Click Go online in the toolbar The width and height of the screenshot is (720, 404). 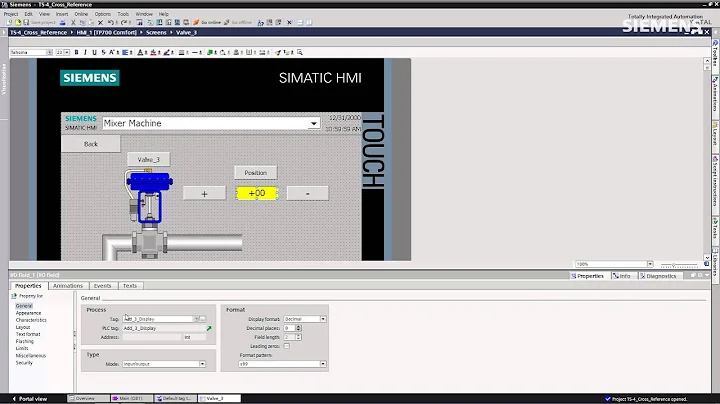[207, 22]
